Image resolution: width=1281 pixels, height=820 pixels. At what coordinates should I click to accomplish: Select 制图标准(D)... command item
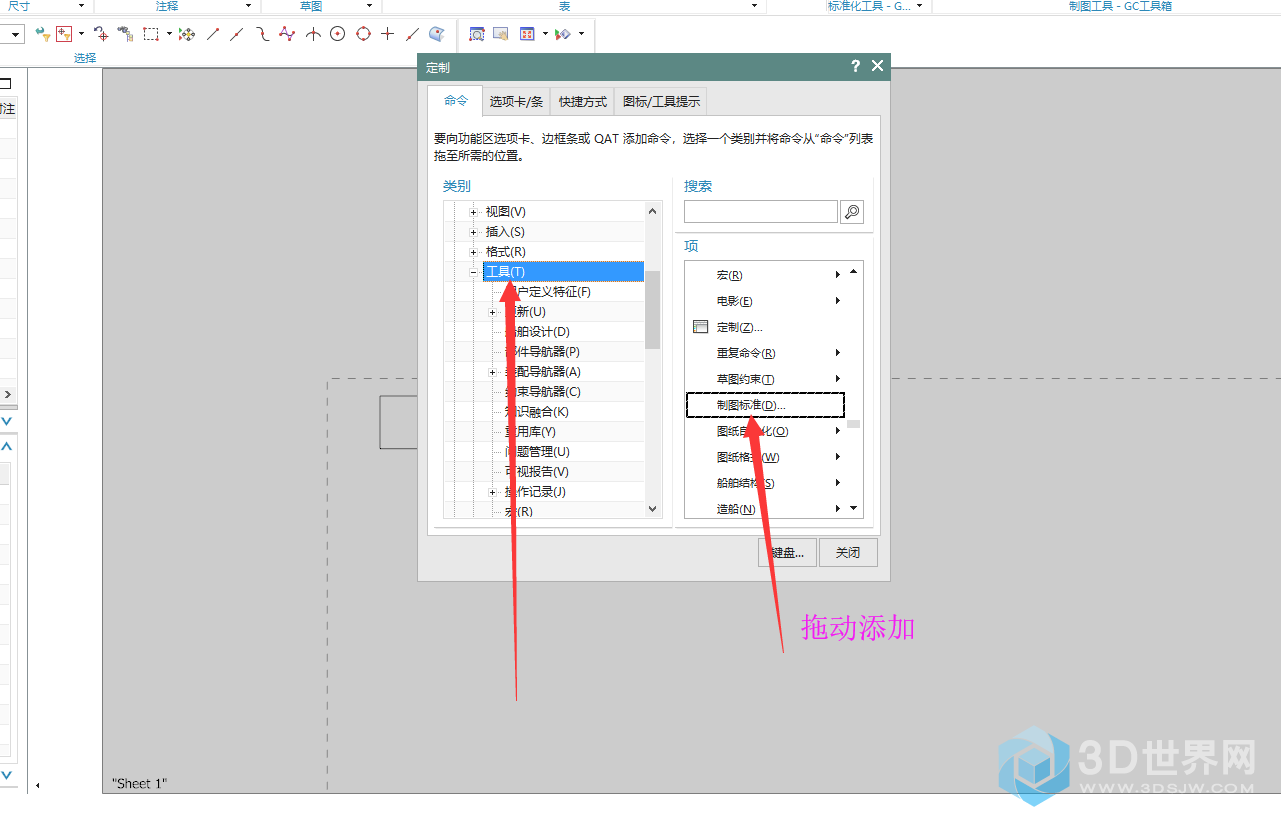pyautogui.click(x=765, y=405)
